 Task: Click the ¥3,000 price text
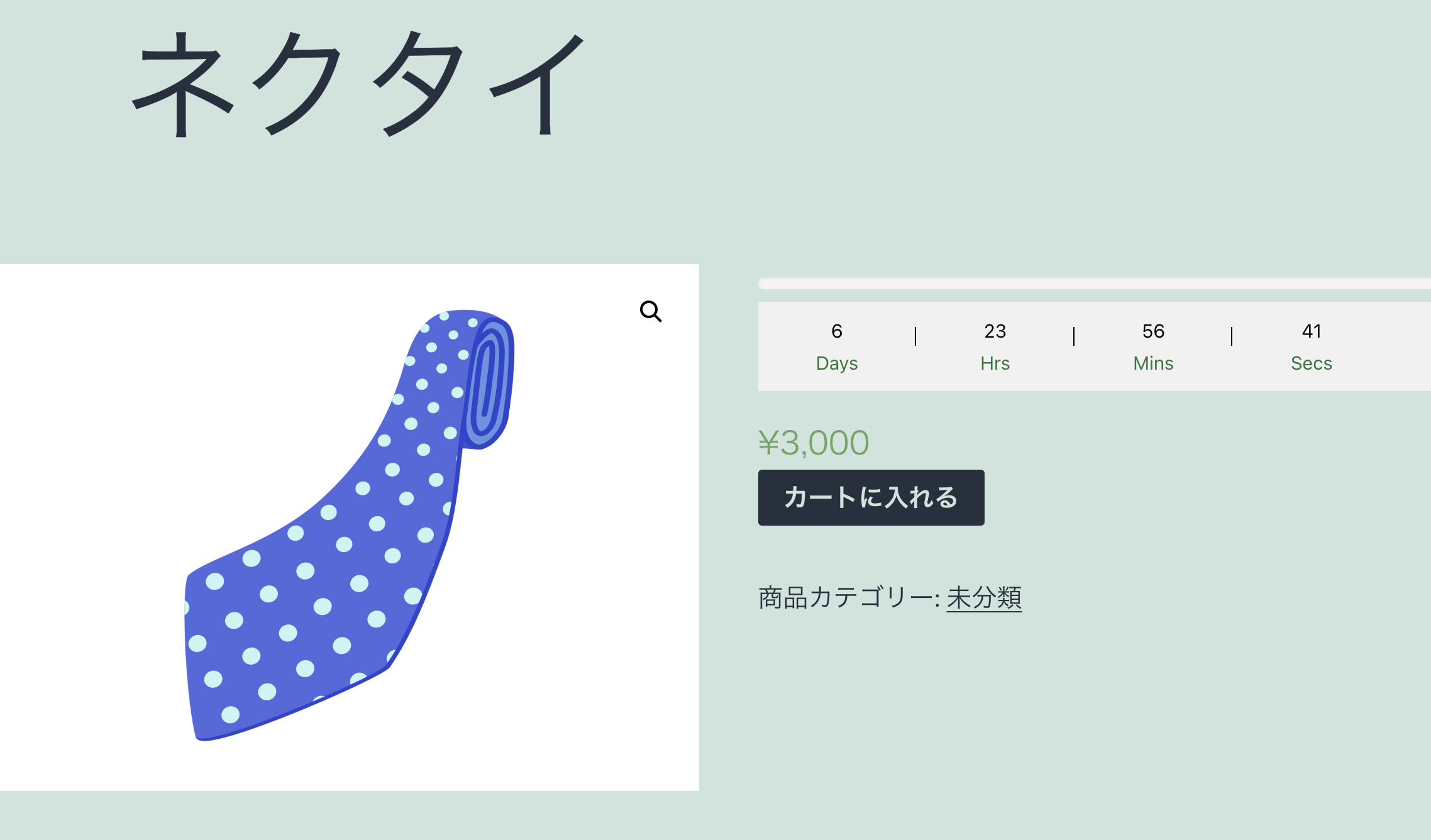(814, 443)
